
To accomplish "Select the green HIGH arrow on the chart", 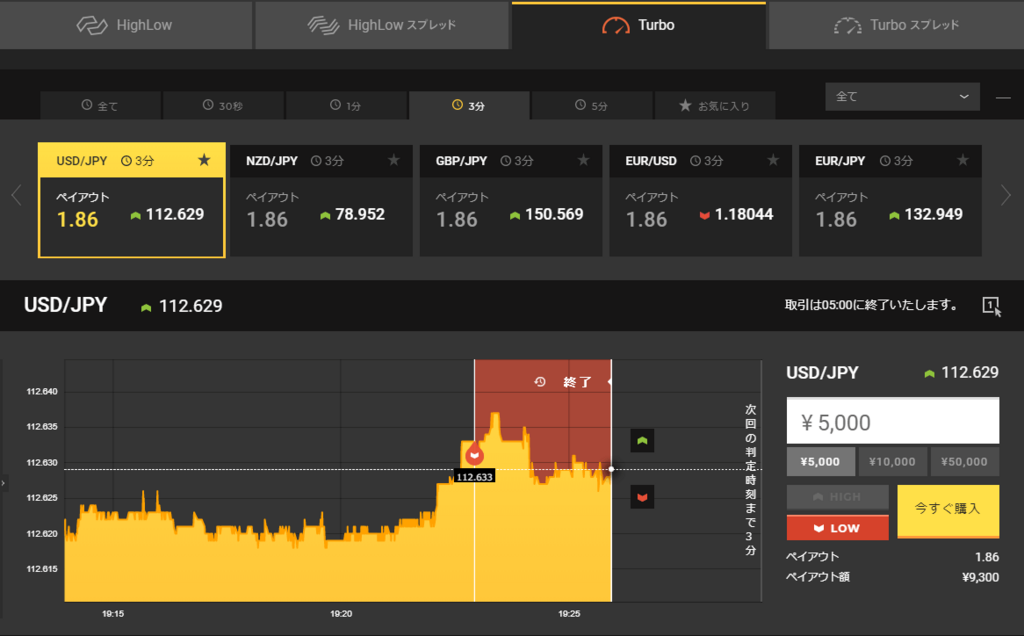I will 641,440.
